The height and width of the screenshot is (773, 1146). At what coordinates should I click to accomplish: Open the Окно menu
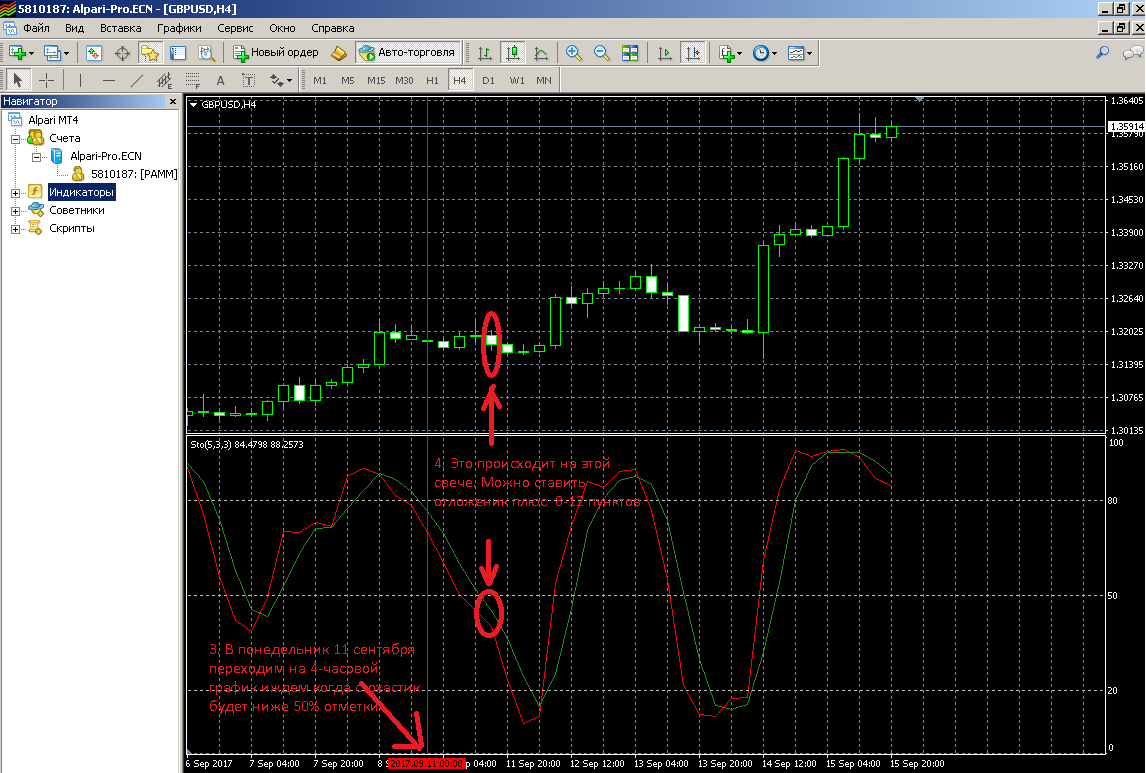pos(282,28)
